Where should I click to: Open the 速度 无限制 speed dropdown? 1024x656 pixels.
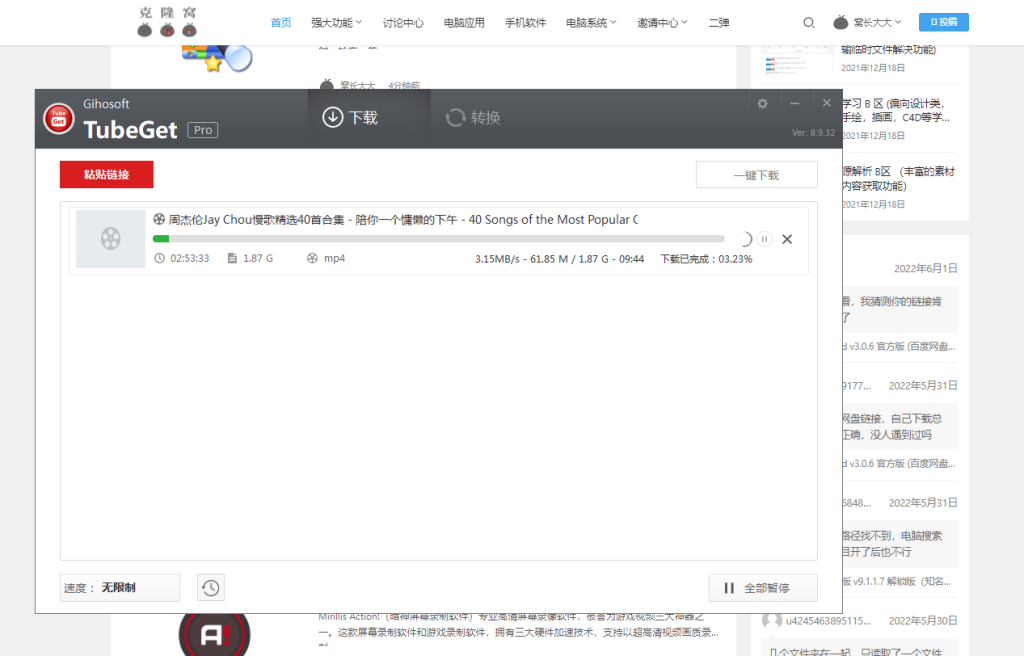point(120,587)
